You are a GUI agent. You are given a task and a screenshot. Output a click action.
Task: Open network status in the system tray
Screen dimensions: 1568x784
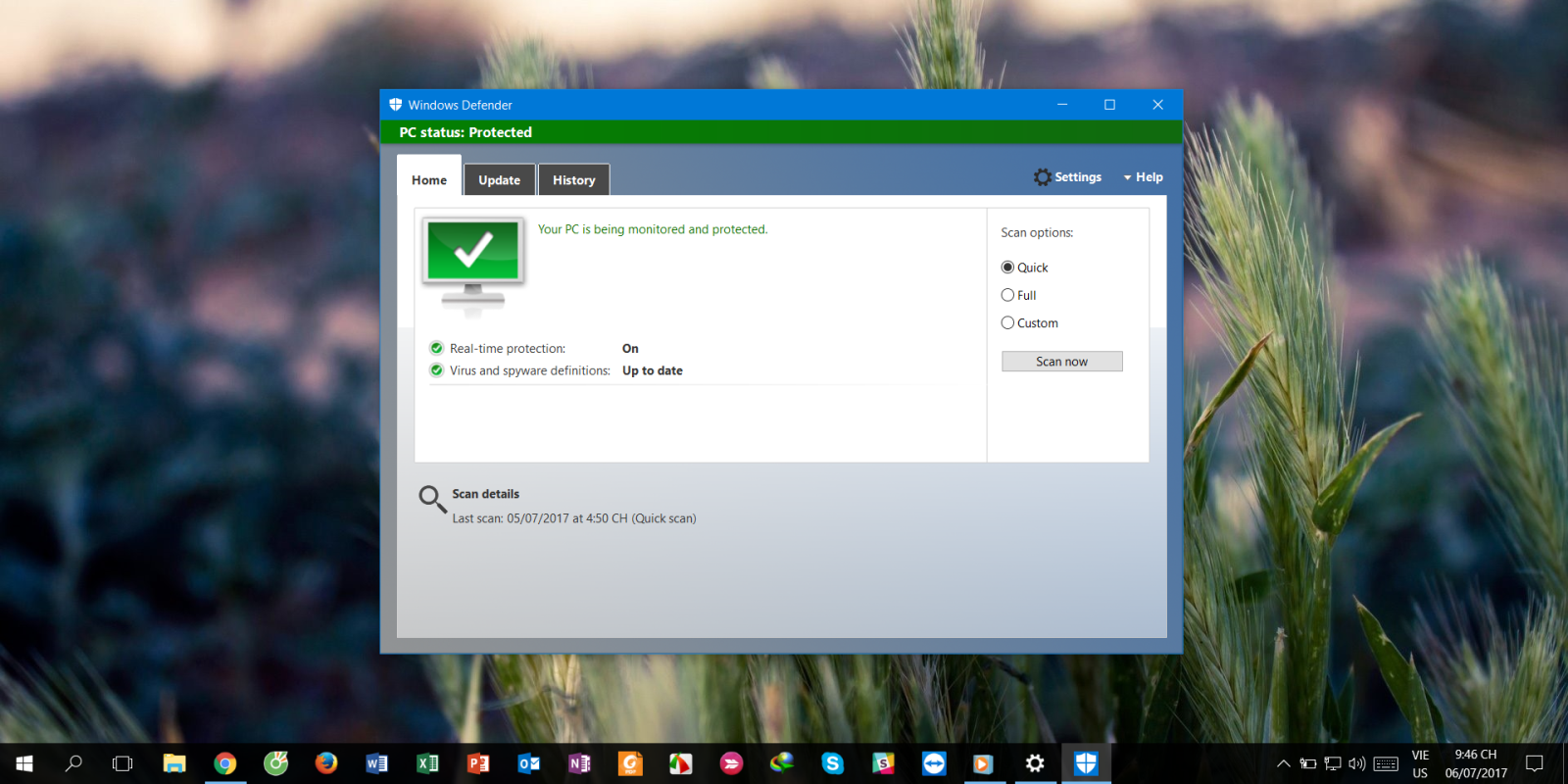pos(1333,763)
